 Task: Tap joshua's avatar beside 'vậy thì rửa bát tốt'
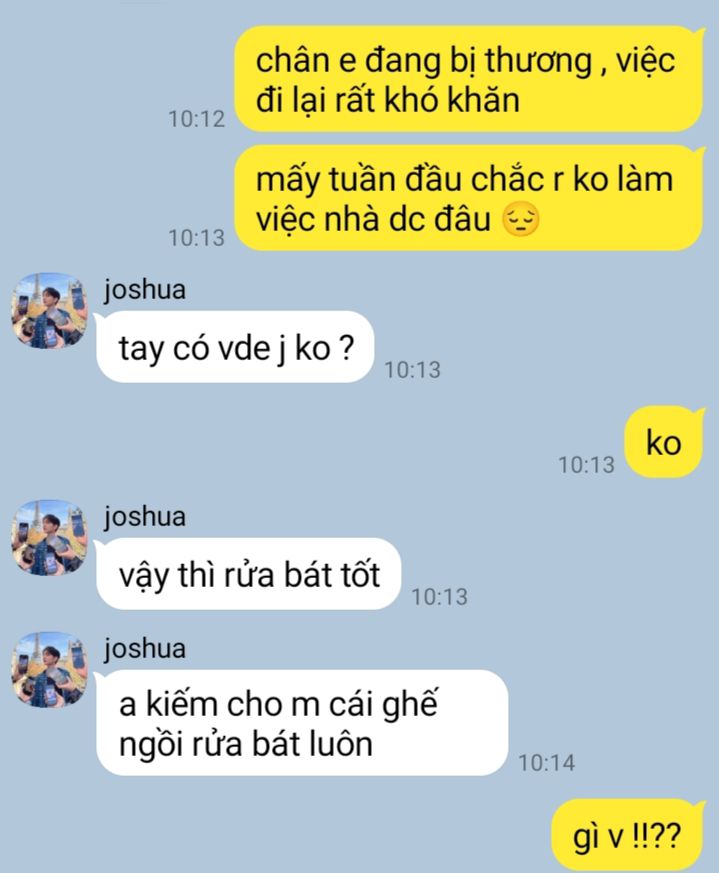coord(50,537)
